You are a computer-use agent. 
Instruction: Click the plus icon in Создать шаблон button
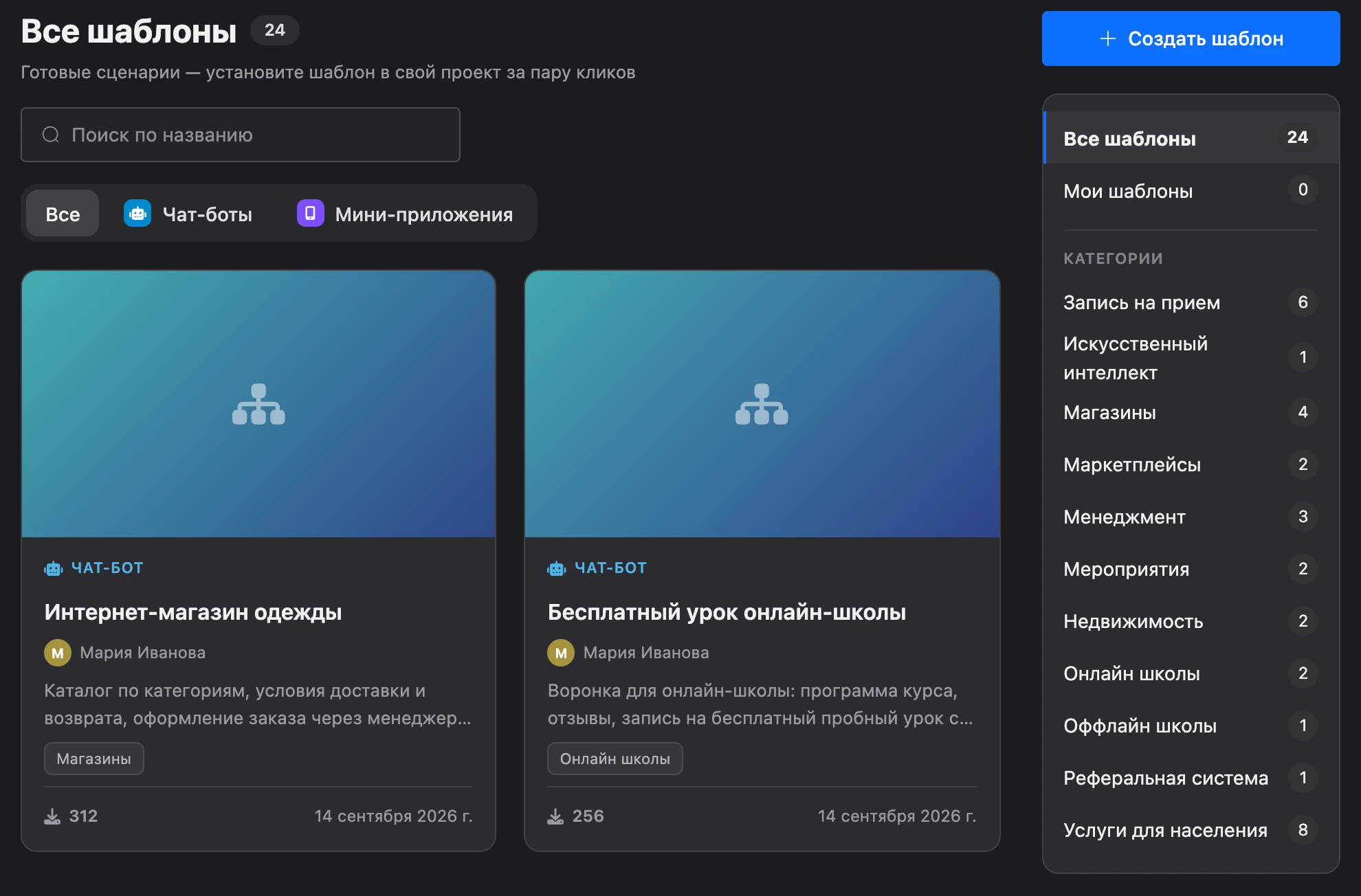click(x=1107, y=38)
